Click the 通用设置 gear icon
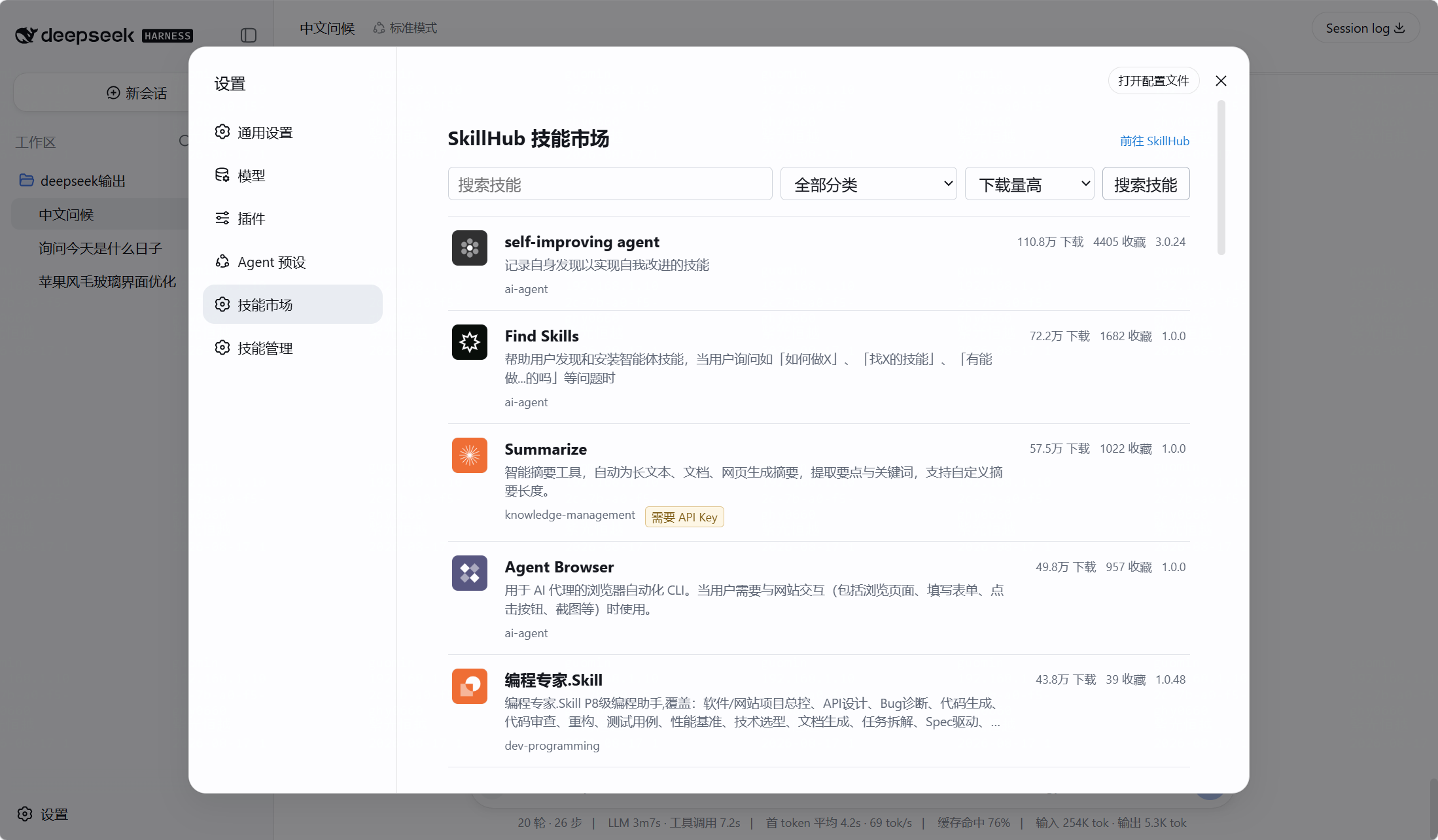Image resolution: width=1438 pixels, height=840 pixels. point(222,132)
